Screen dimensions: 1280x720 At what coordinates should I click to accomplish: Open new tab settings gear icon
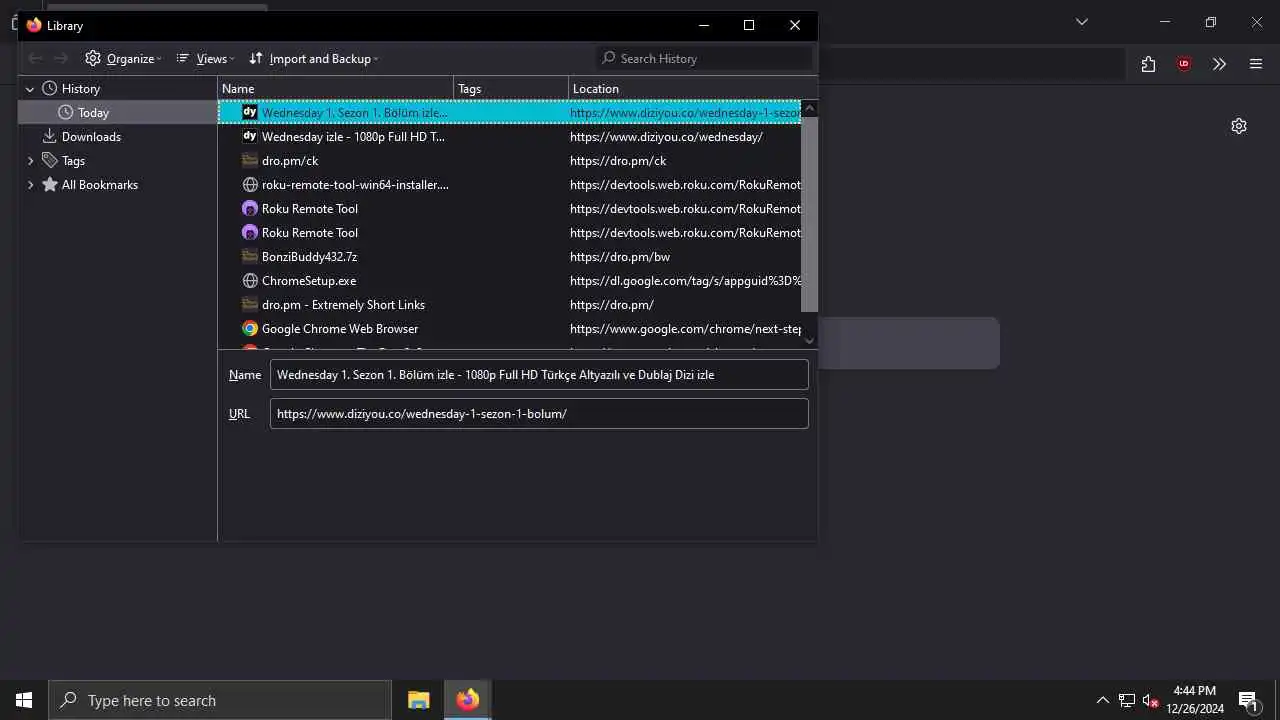point(1239,126)
